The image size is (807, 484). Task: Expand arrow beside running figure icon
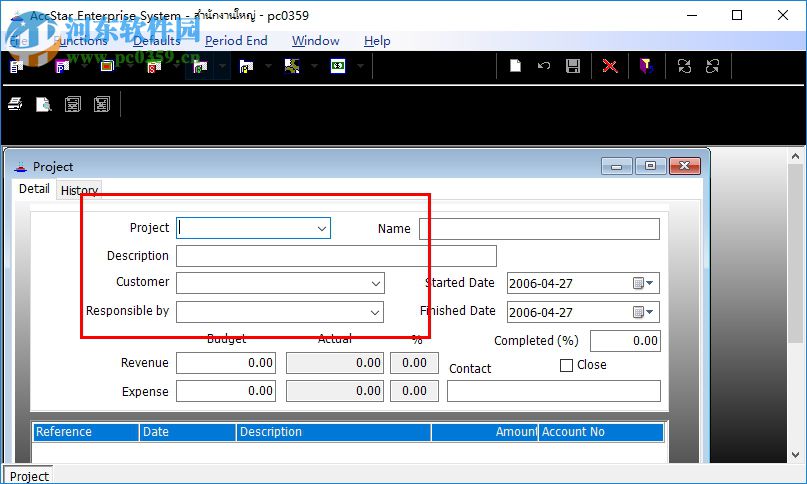point(314,66)
